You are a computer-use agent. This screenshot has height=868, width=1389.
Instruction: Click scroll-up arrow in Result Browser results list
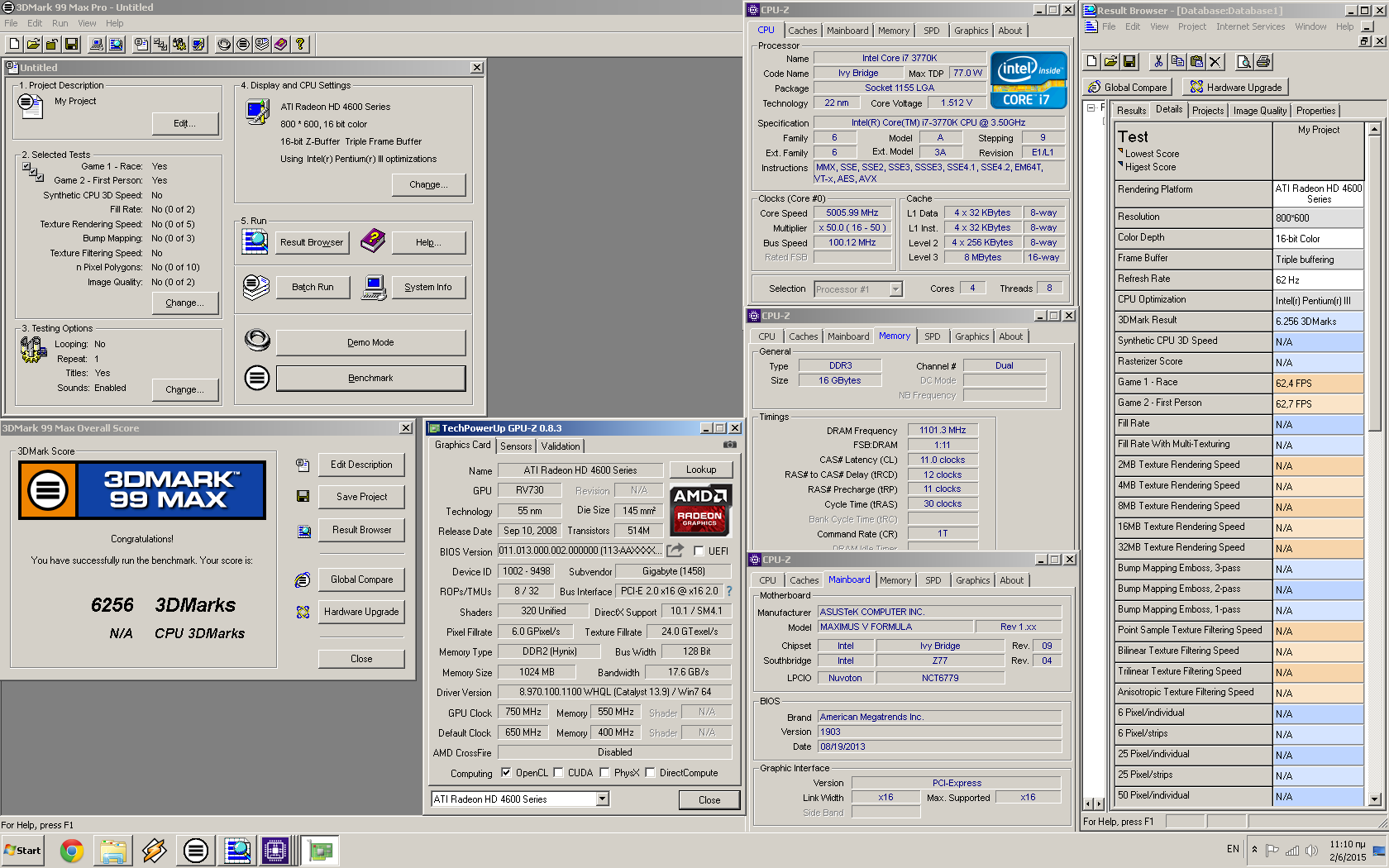coord(1374,129)
